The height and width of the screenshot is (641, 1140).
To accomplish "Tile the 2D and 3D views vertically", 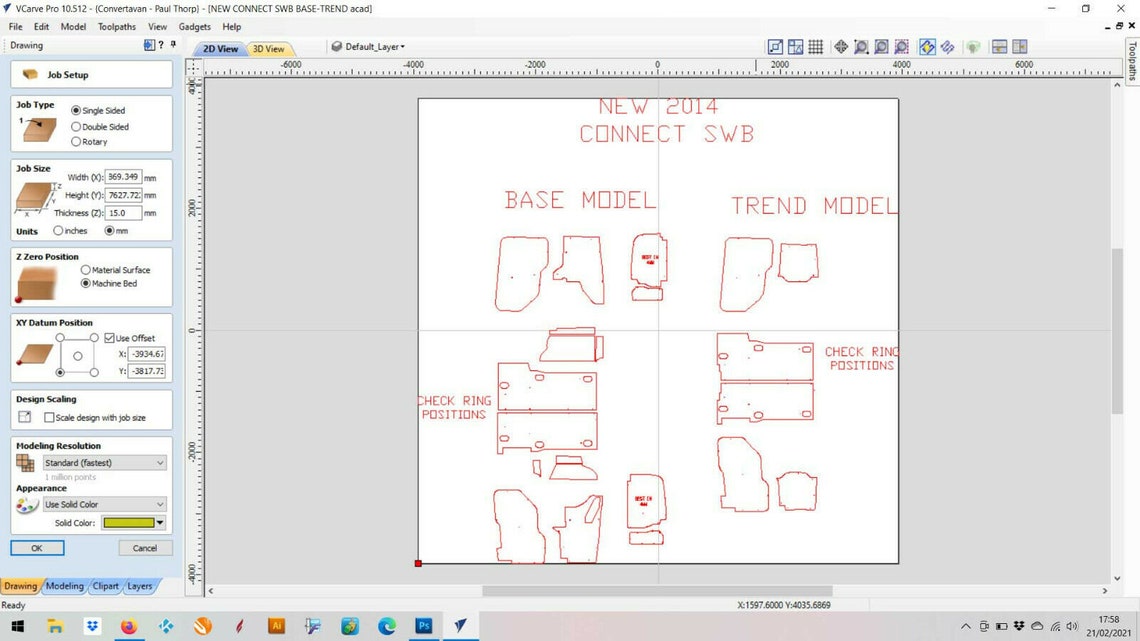I will [1020, 47].
